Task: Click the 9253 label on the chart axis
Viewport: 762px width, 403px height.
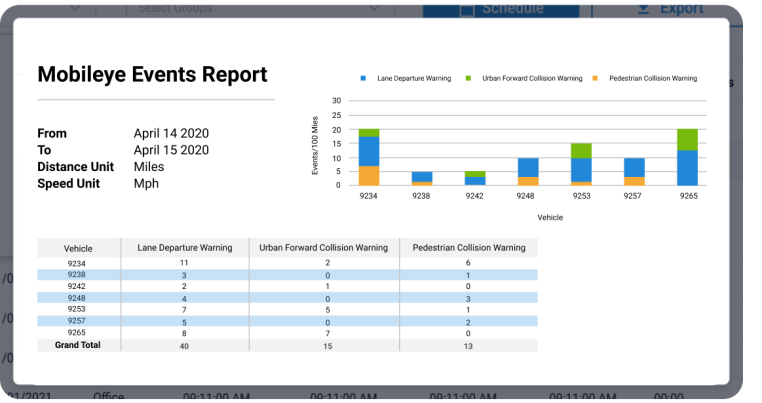Action: (x=581, y=196)
